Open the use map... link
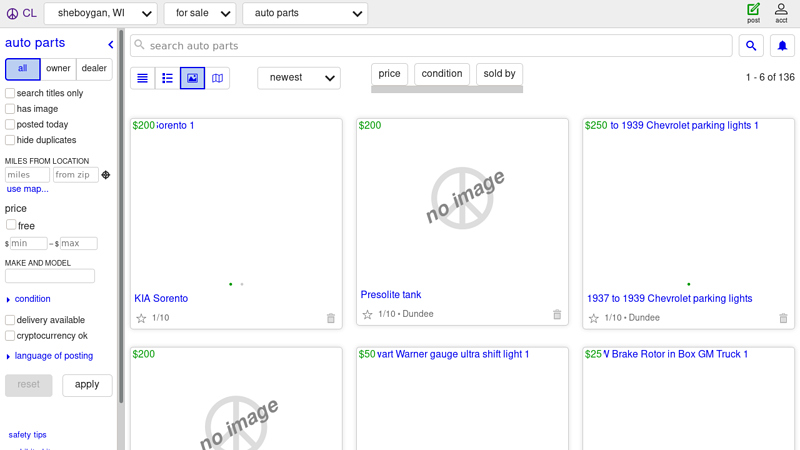The width and height of the screenshot is (800, 450). pyautogui.click(x=28, y=189)
